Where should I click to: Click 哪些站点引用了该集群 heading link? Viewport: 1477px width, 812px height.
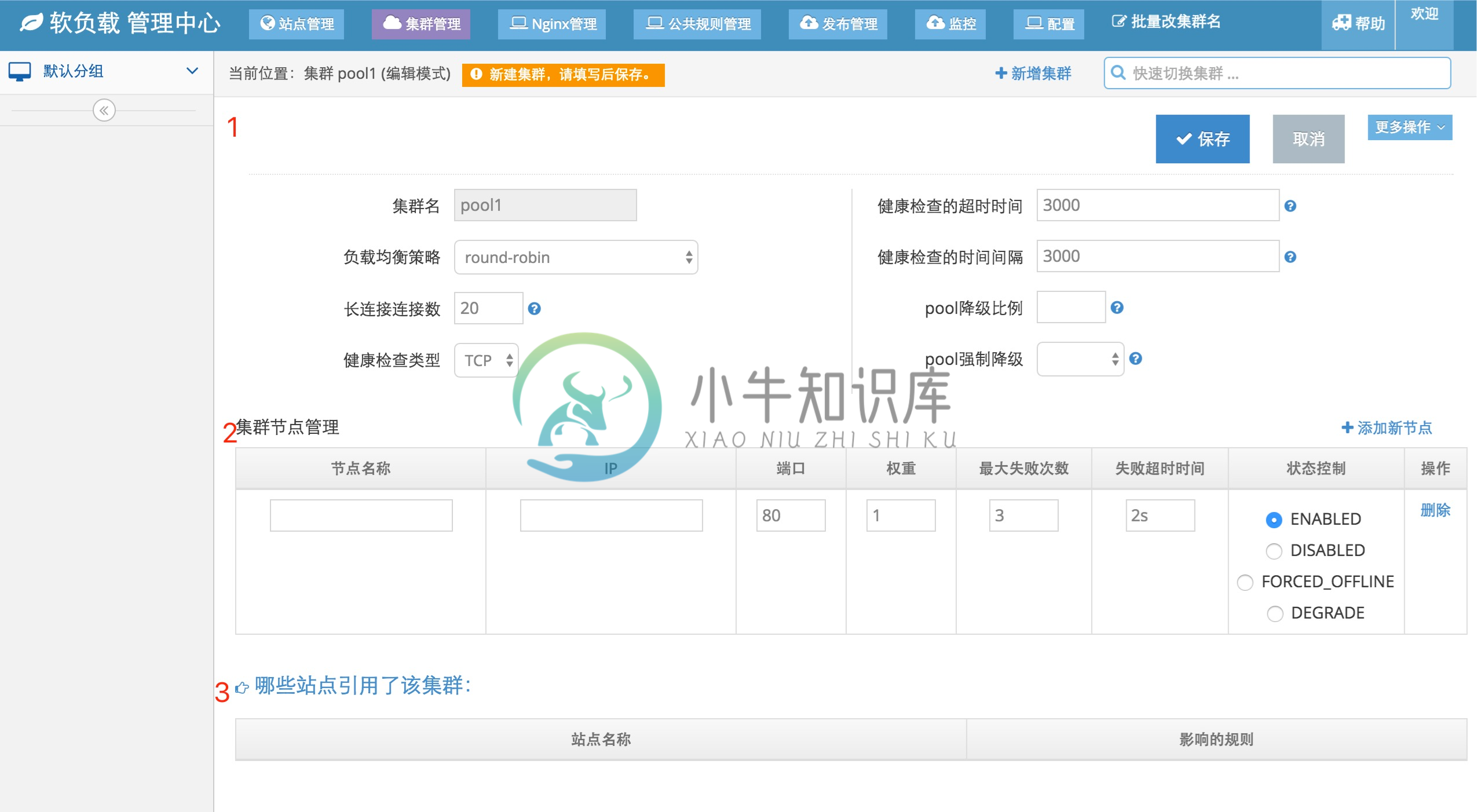click(363, 686)
